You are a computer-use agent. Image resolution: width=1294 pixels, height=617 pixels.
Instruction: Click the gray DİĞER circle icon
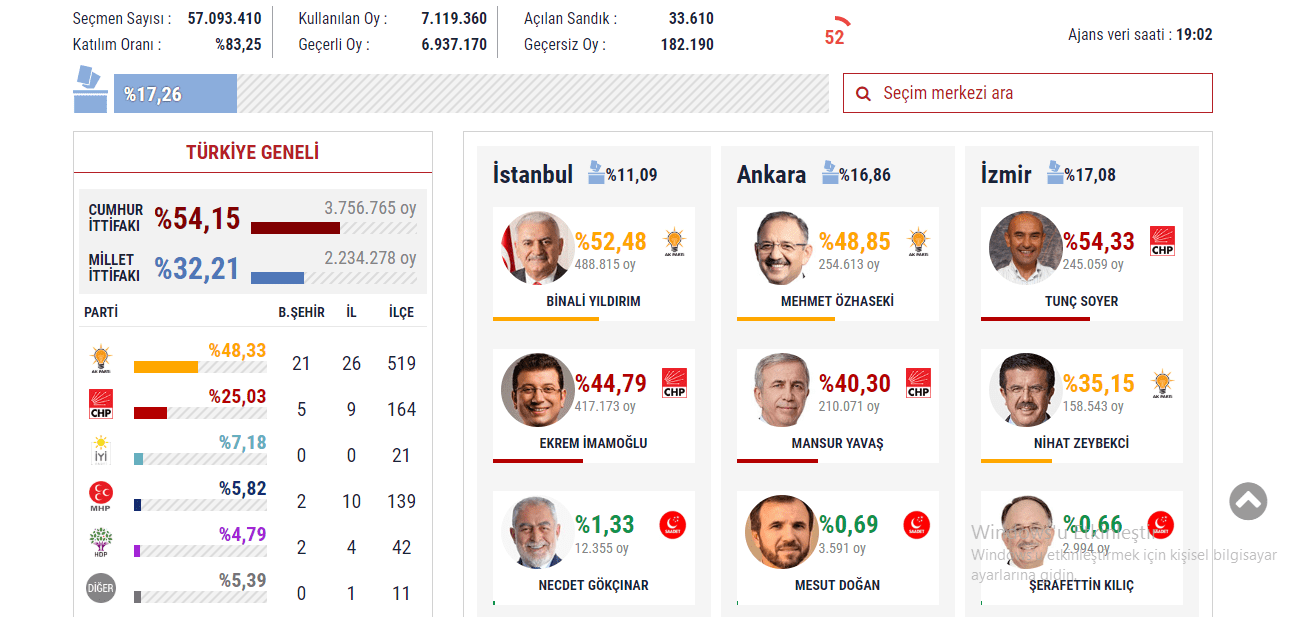[x=101, y=588]
